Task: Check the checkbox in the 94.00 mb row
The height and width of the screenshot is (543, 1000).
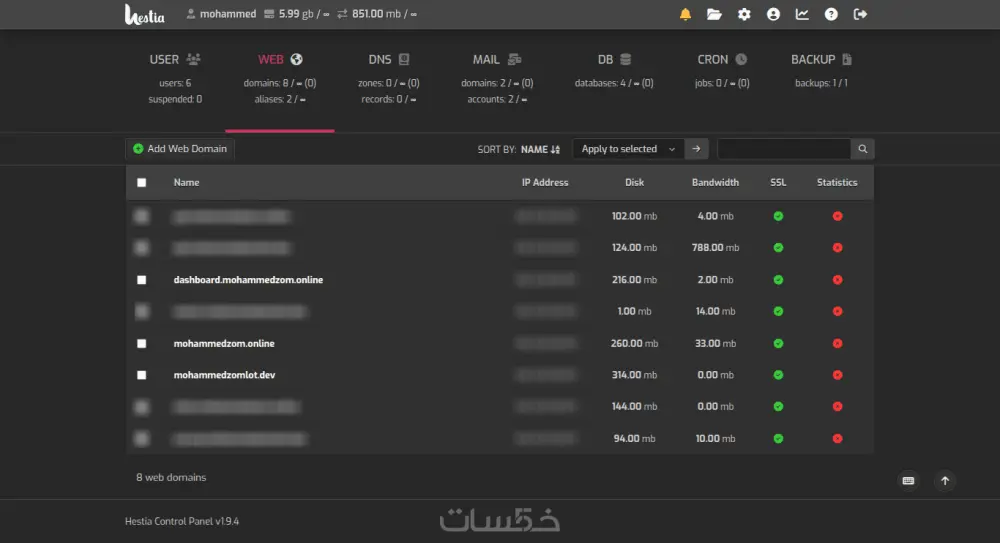Action: [142, 438]
